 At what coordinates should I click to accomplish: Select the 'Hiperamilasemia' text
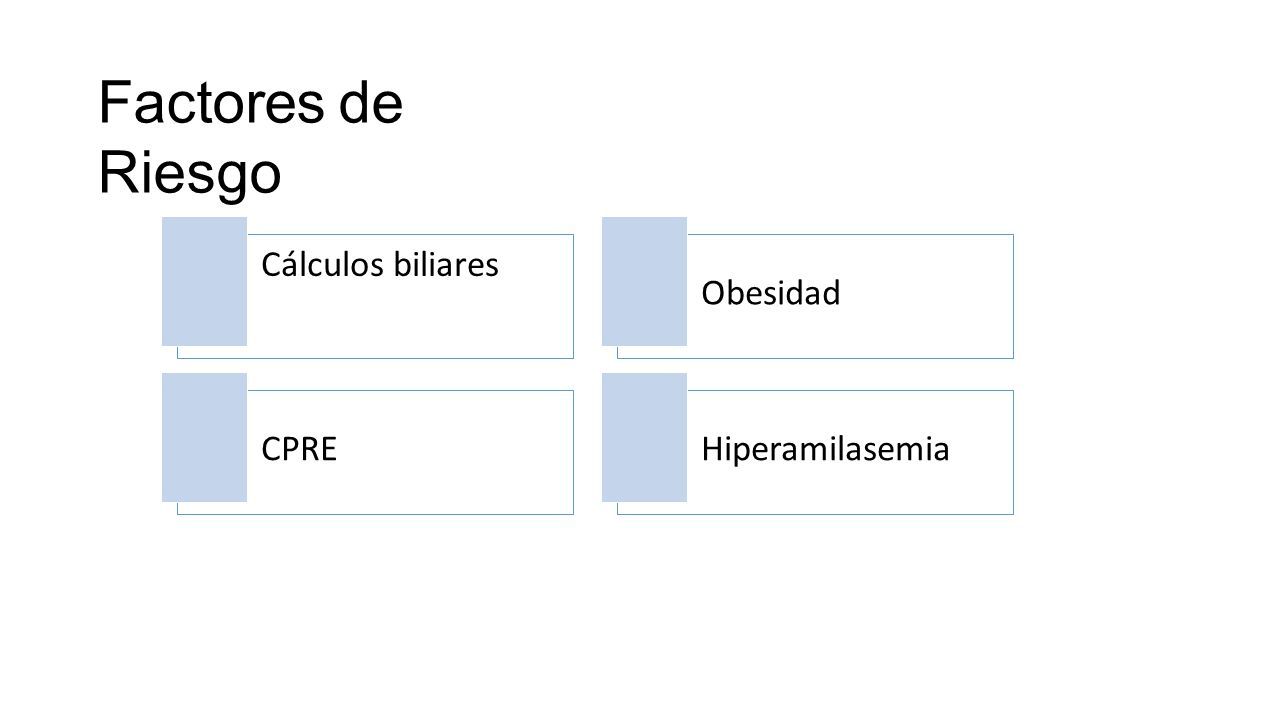[825, 450]
